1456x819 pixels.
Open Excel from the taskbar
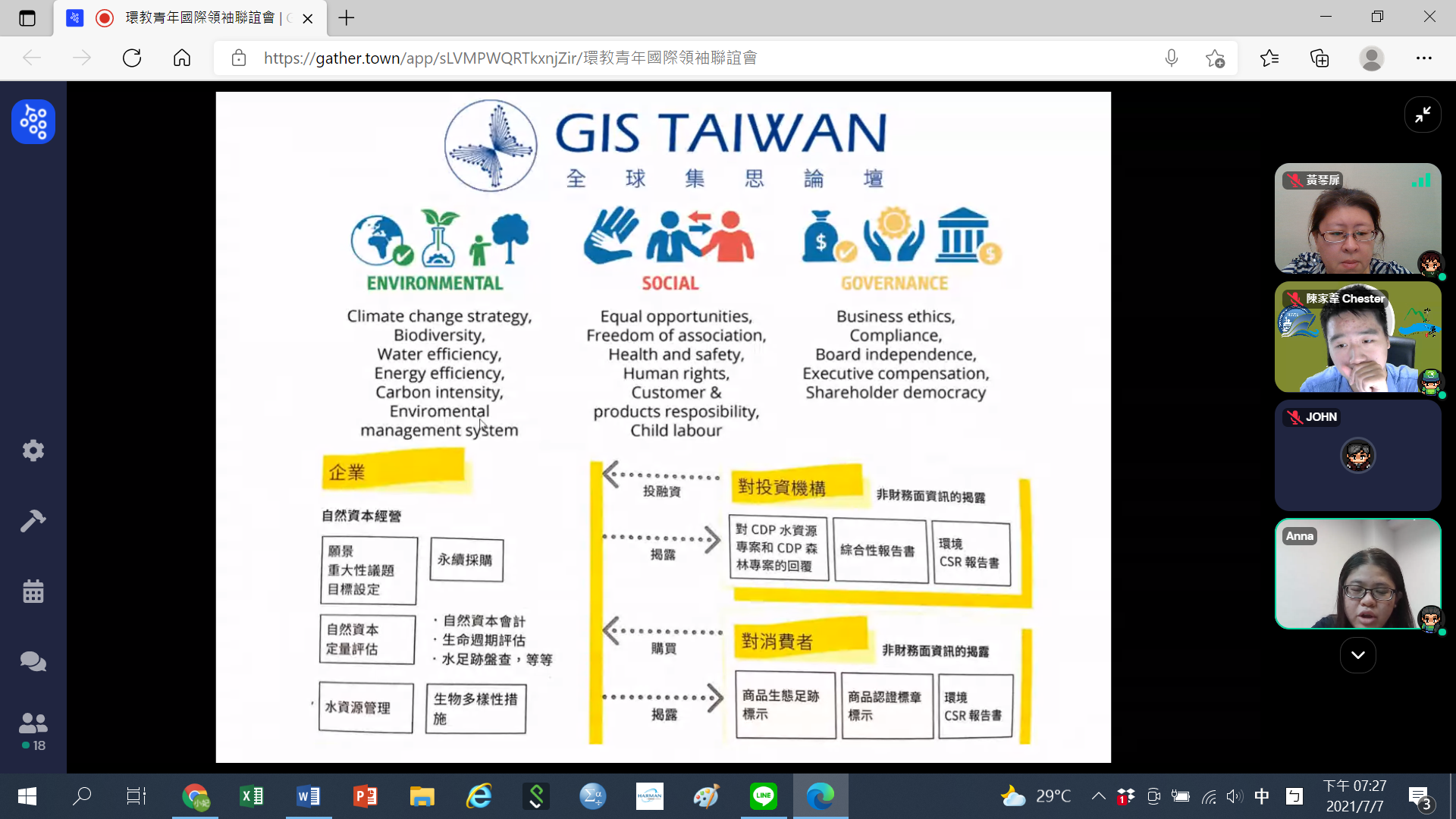(x=252, y=796)
